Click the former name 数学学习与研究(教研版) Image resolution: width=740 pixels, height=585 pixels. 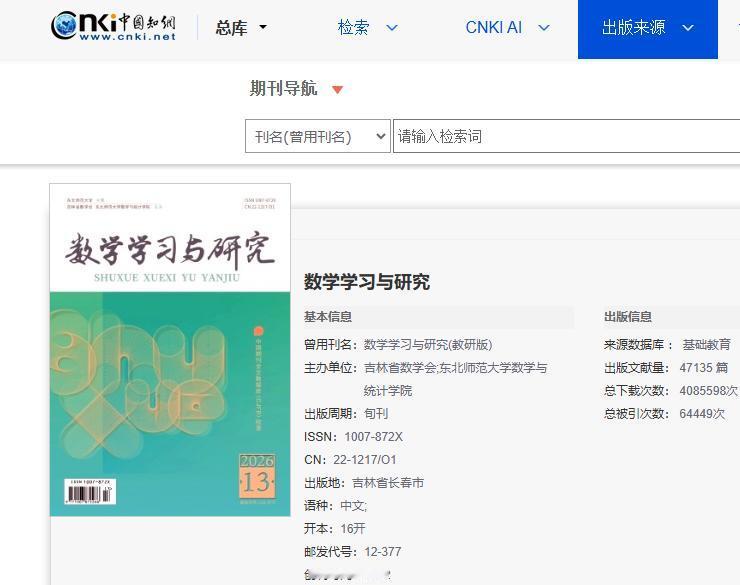click(x=428, y=344)
